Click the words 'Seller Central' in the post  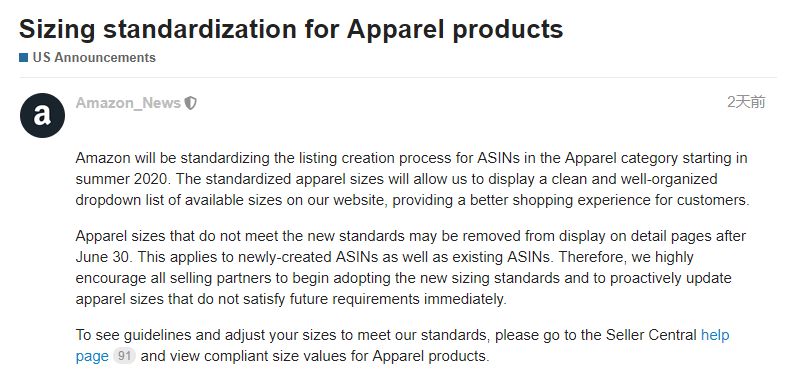point(651,334)
